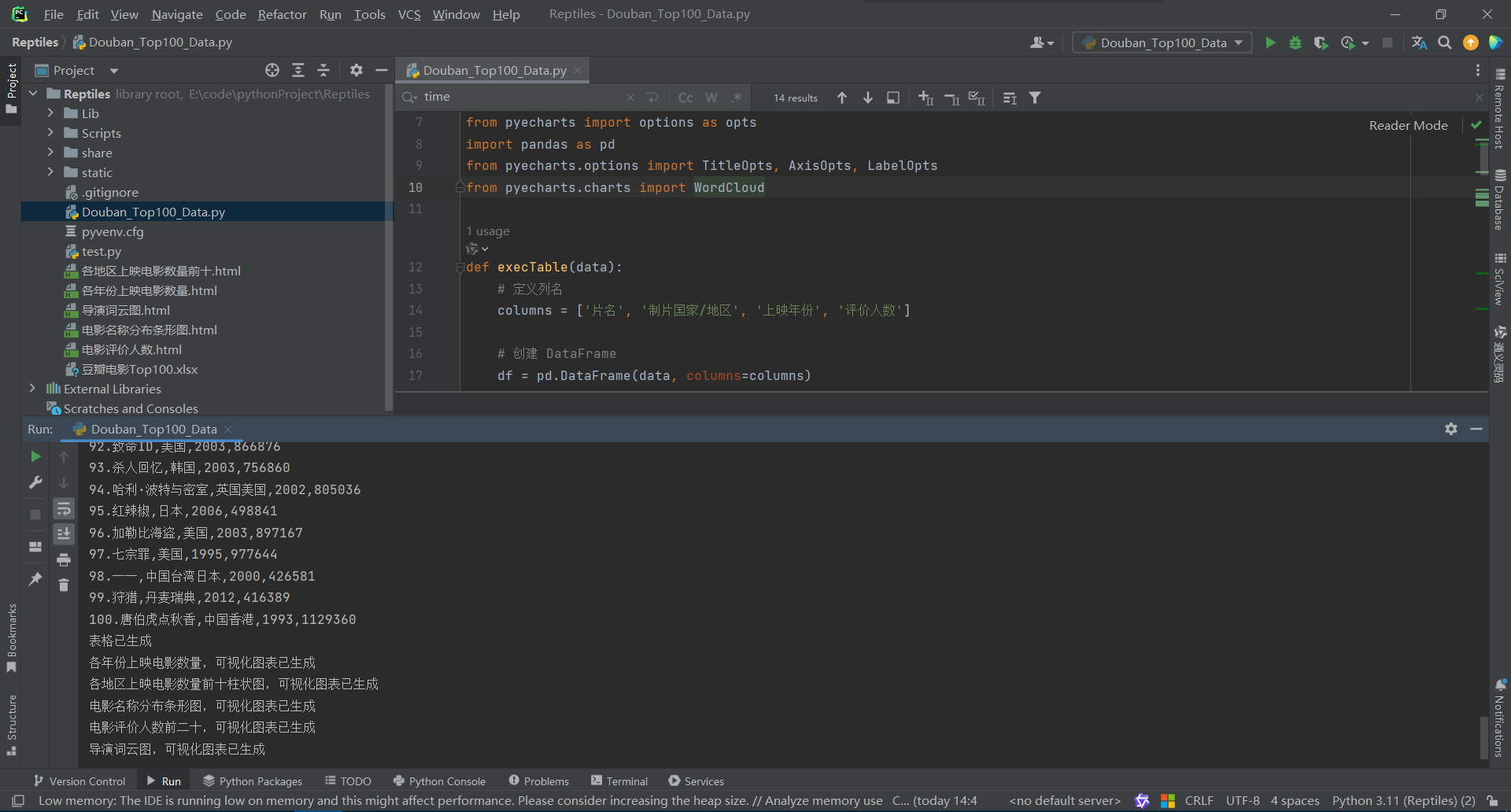Viewport: 1511px width, 812px height.
Task: Click Python 3.11 interpreter in status bar
Action: click(1403, 801)
